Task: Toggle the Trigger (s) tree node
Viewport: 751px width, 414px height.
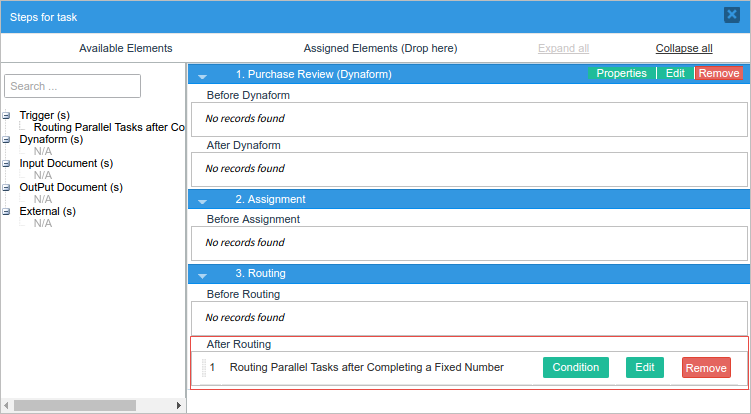Action: [7, 116]
